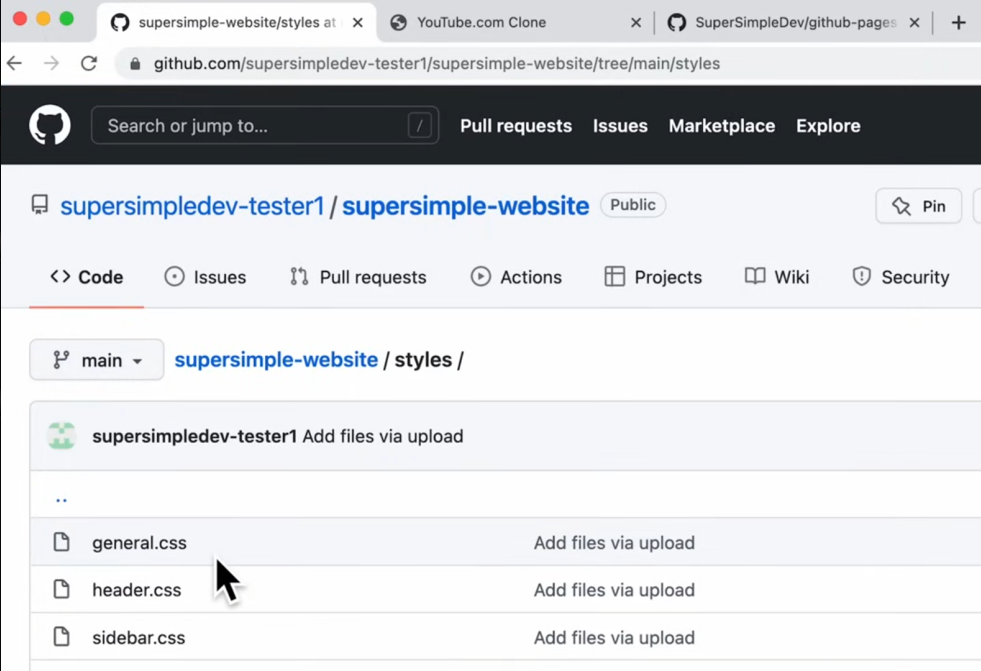Click the git branch icon on main button
This screenshot has height=671, width=981.
tap(61, 360)
